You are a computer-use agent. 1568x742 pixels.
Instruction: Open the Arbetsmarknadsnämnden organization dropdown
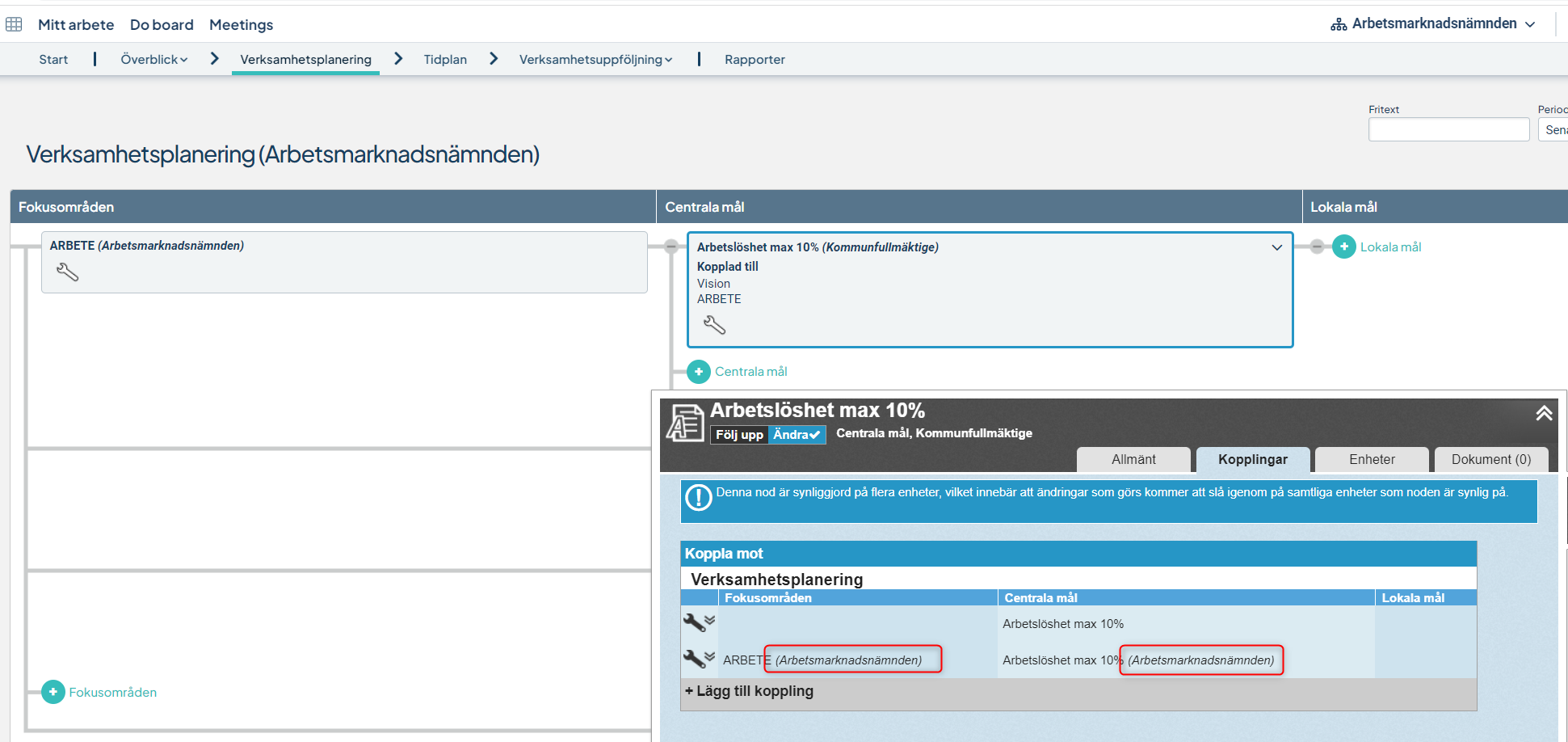coord(1433,24)
